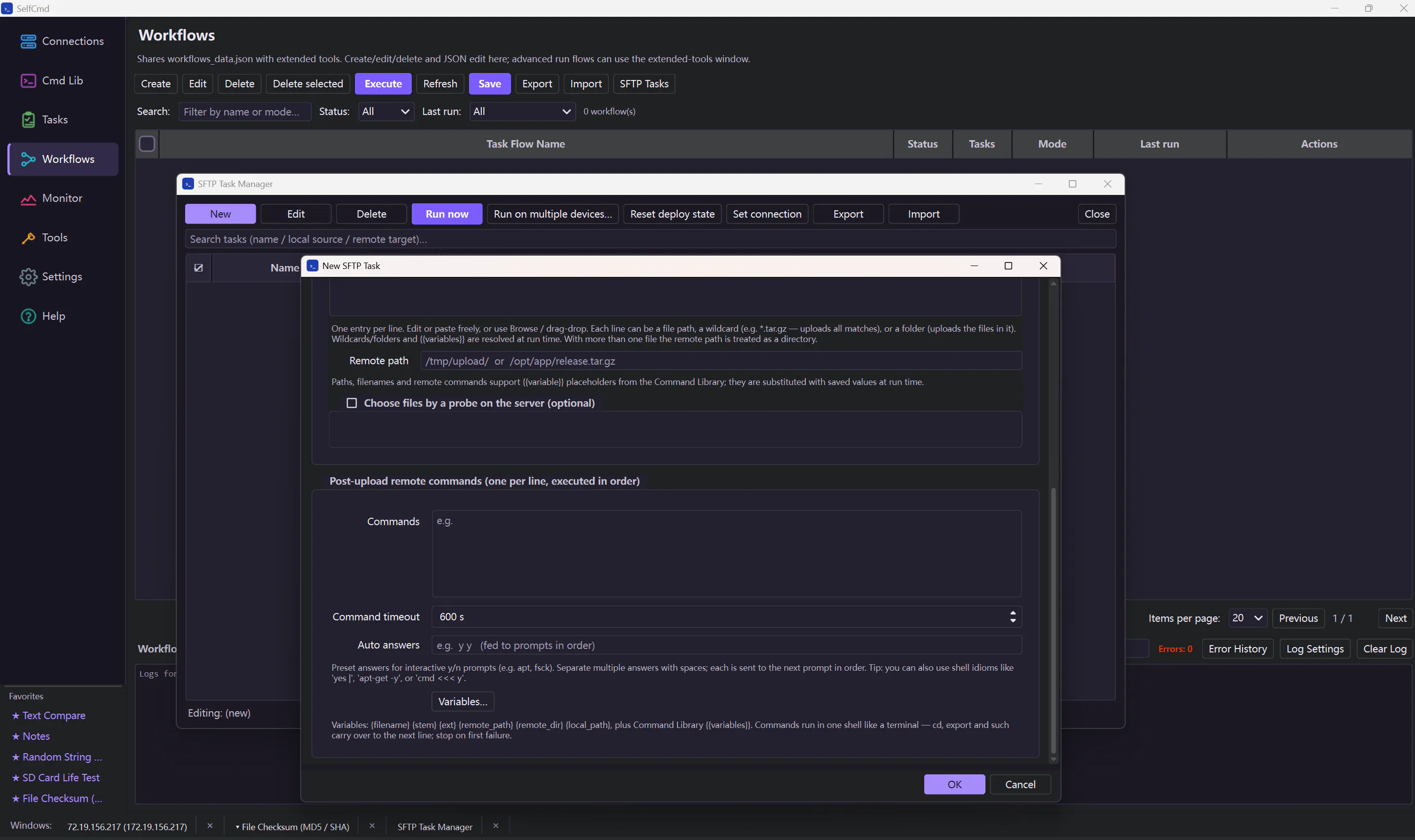Close the New SFTP Task dialog
The width and height of the screenshot is (1415, 840).
tap(1043, 266)
